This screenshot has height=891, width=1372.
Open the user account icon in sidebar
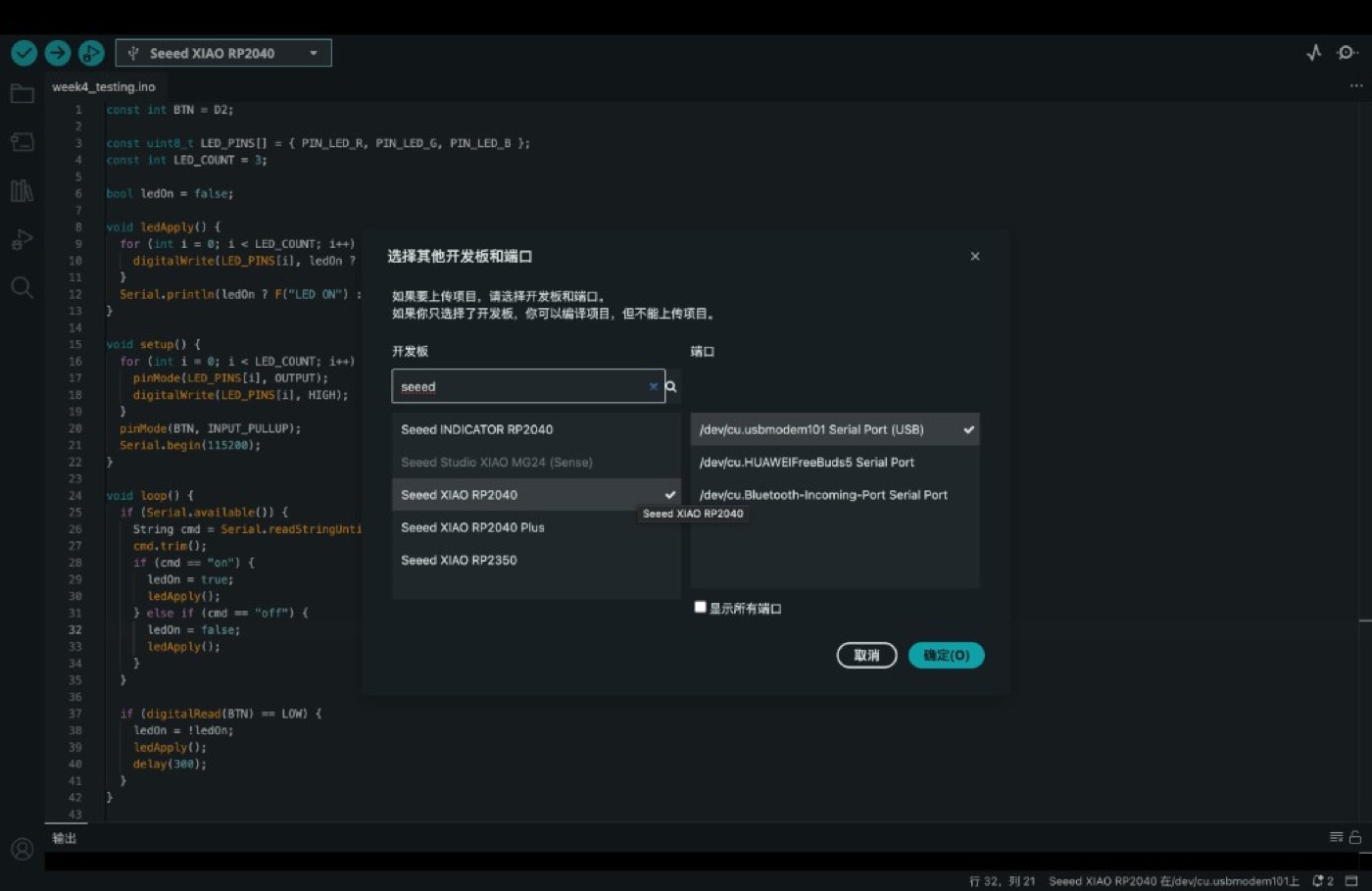[22, 849]
